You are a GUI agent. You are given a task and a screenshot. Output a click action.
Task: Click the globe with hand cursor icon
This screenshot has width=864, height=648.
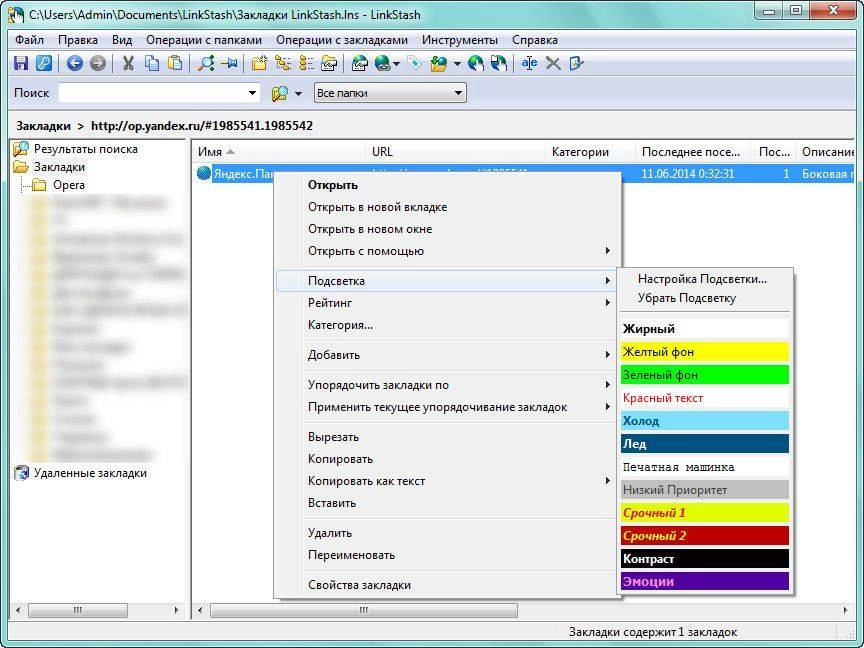476,63
